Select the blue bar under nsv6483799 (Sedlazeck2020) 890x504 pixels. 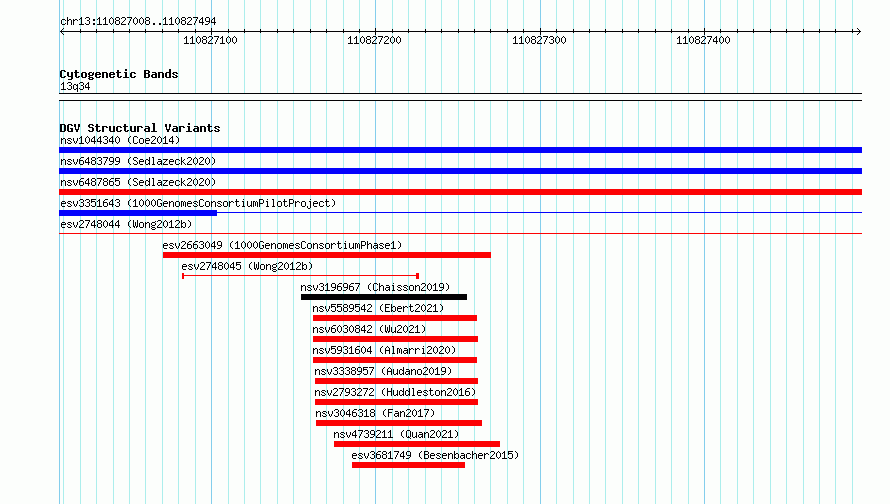point(460,171)
